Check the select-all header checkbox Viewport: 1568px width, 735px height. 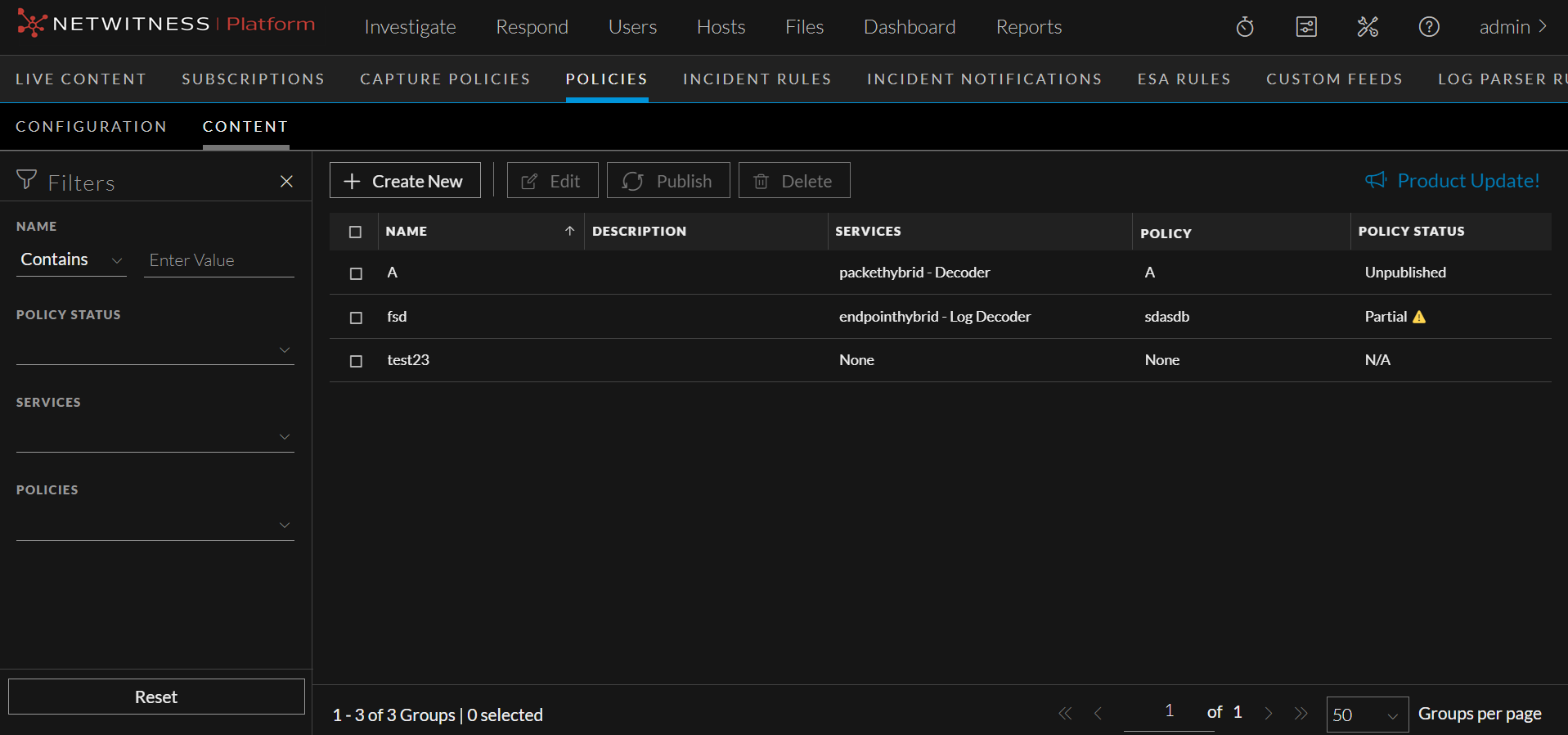coord(355,232)
